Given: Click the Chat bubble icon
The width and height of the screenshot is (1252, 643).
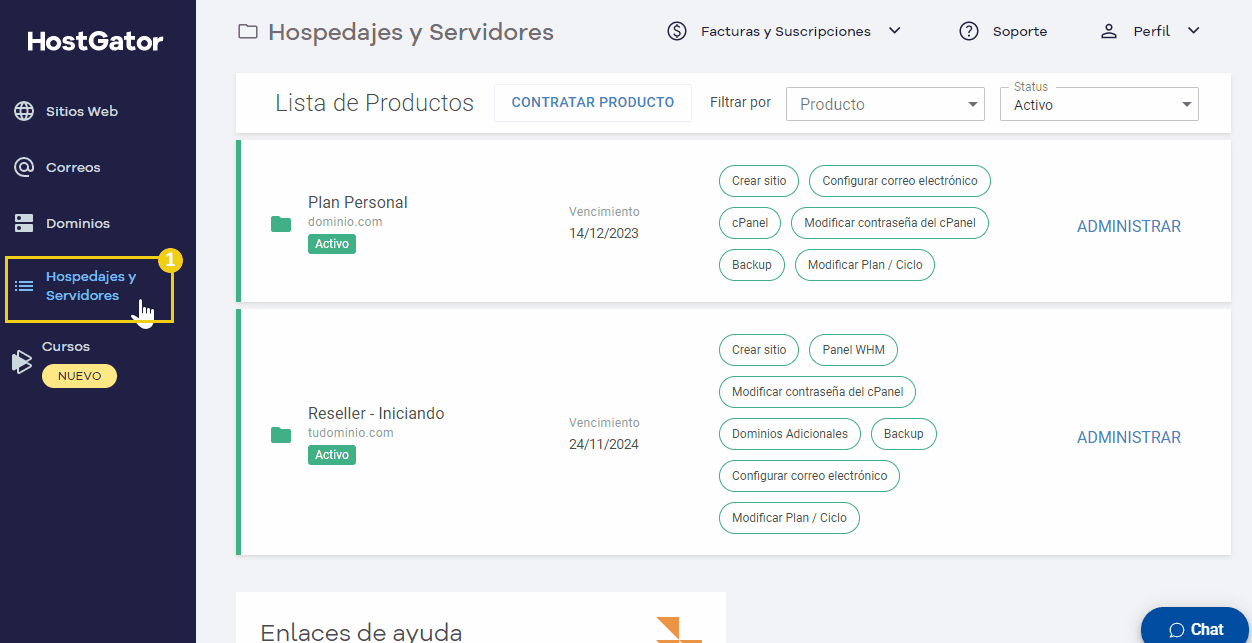Looking at the screenshot, I should click(x=1177, y=630).
